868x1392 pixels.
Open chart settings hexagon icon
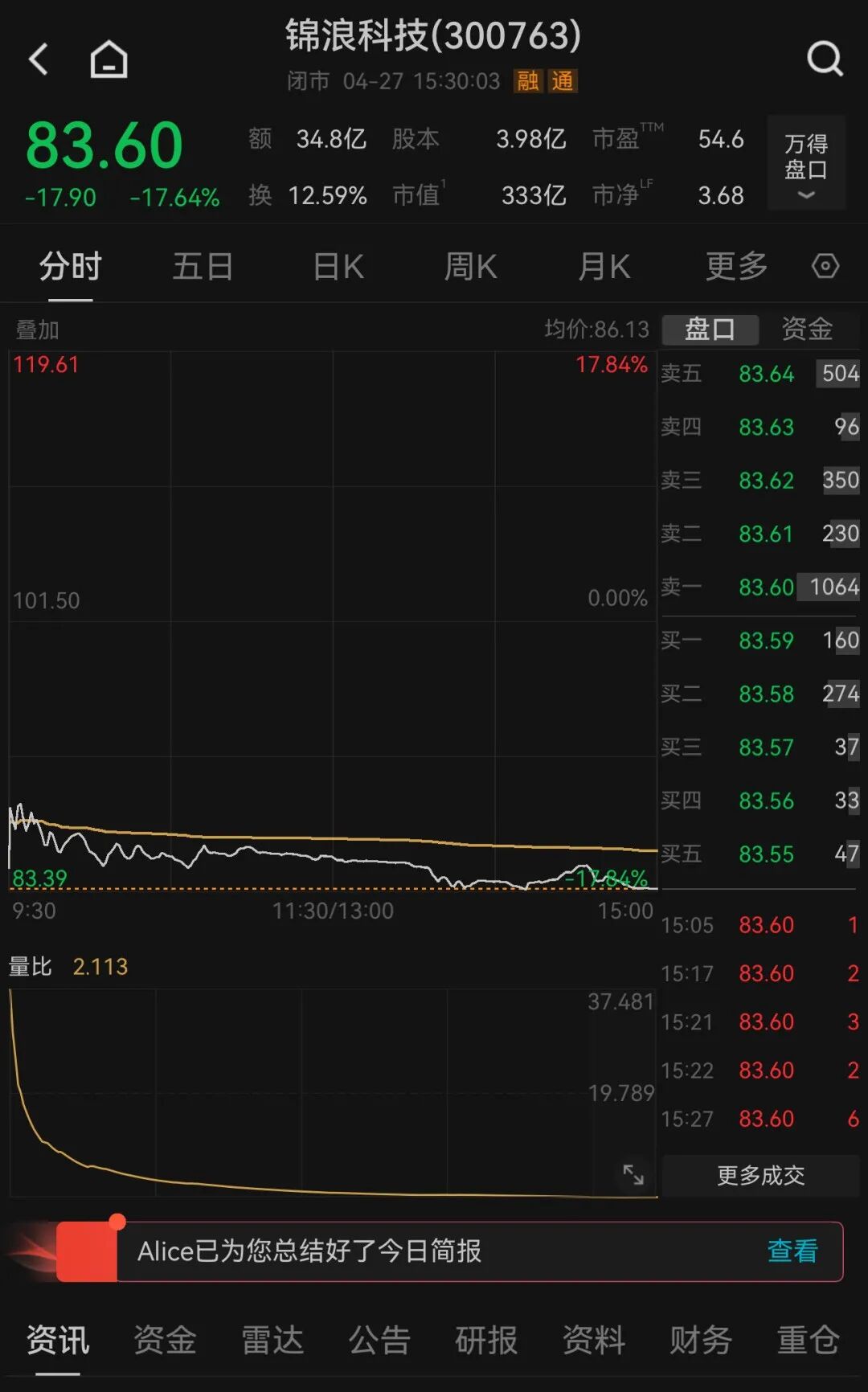pos(825,266)
